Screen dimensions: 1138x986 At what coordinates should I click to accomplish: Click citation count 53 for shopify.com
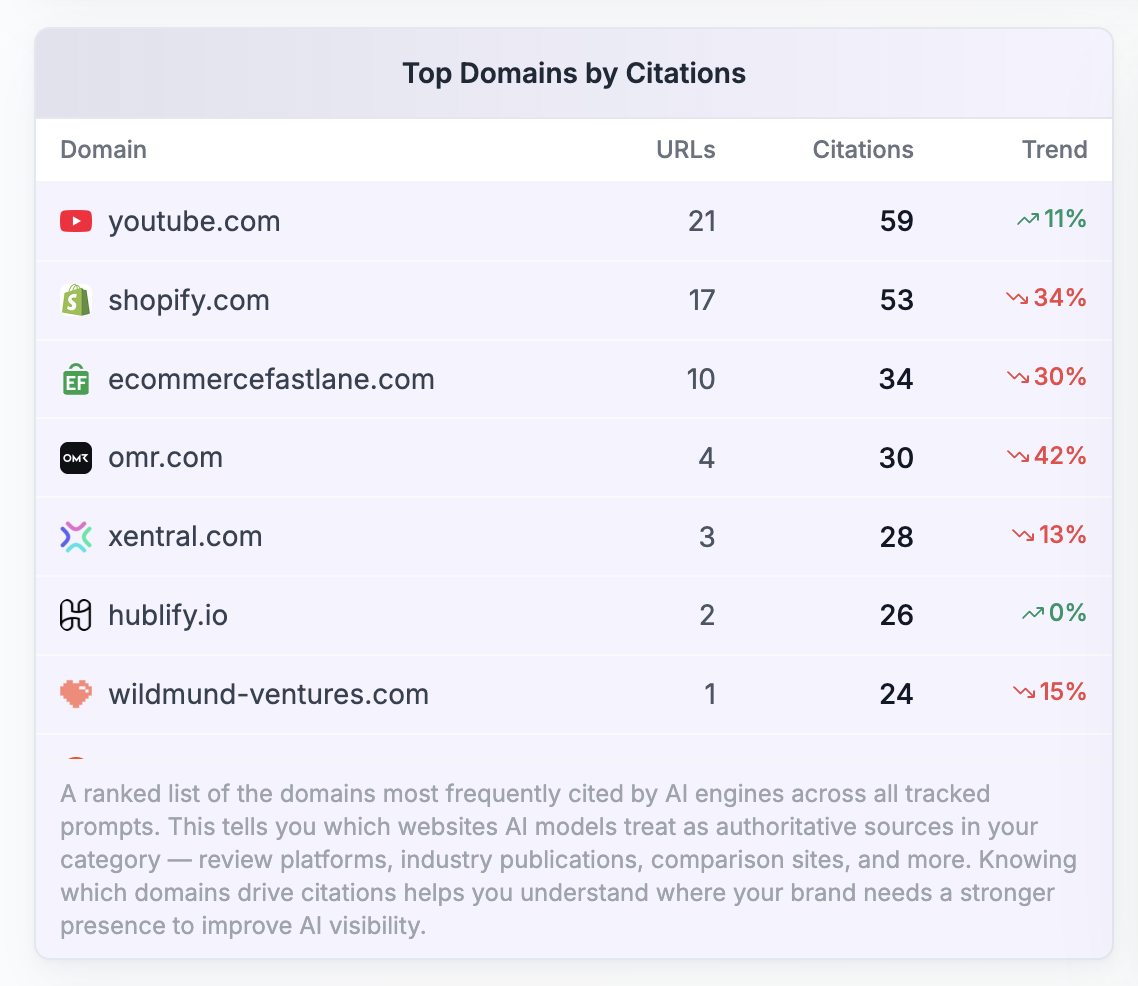click(896, 300)
